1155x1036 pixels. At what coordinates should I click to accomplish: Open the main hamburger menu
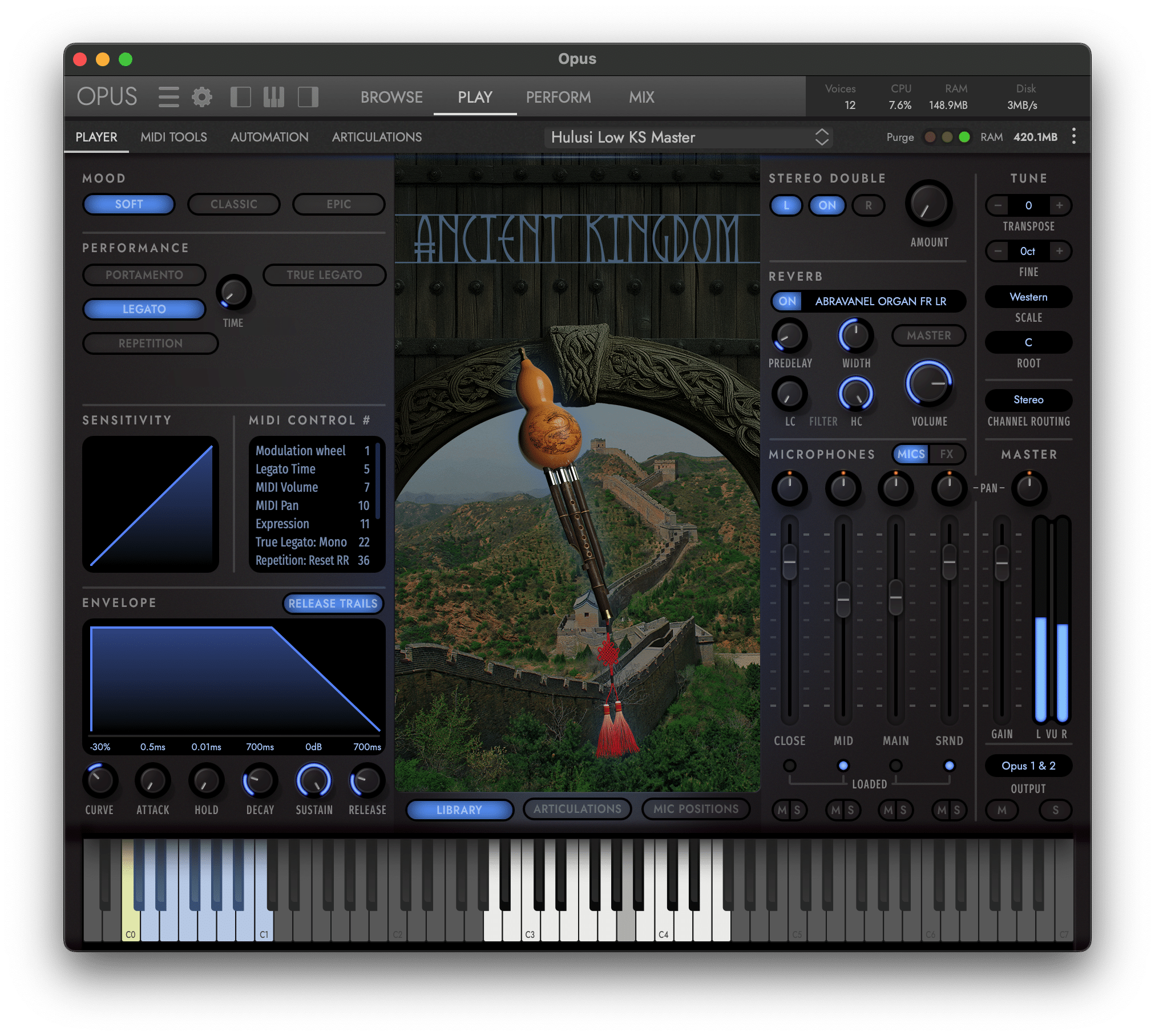tap(168, 97)
